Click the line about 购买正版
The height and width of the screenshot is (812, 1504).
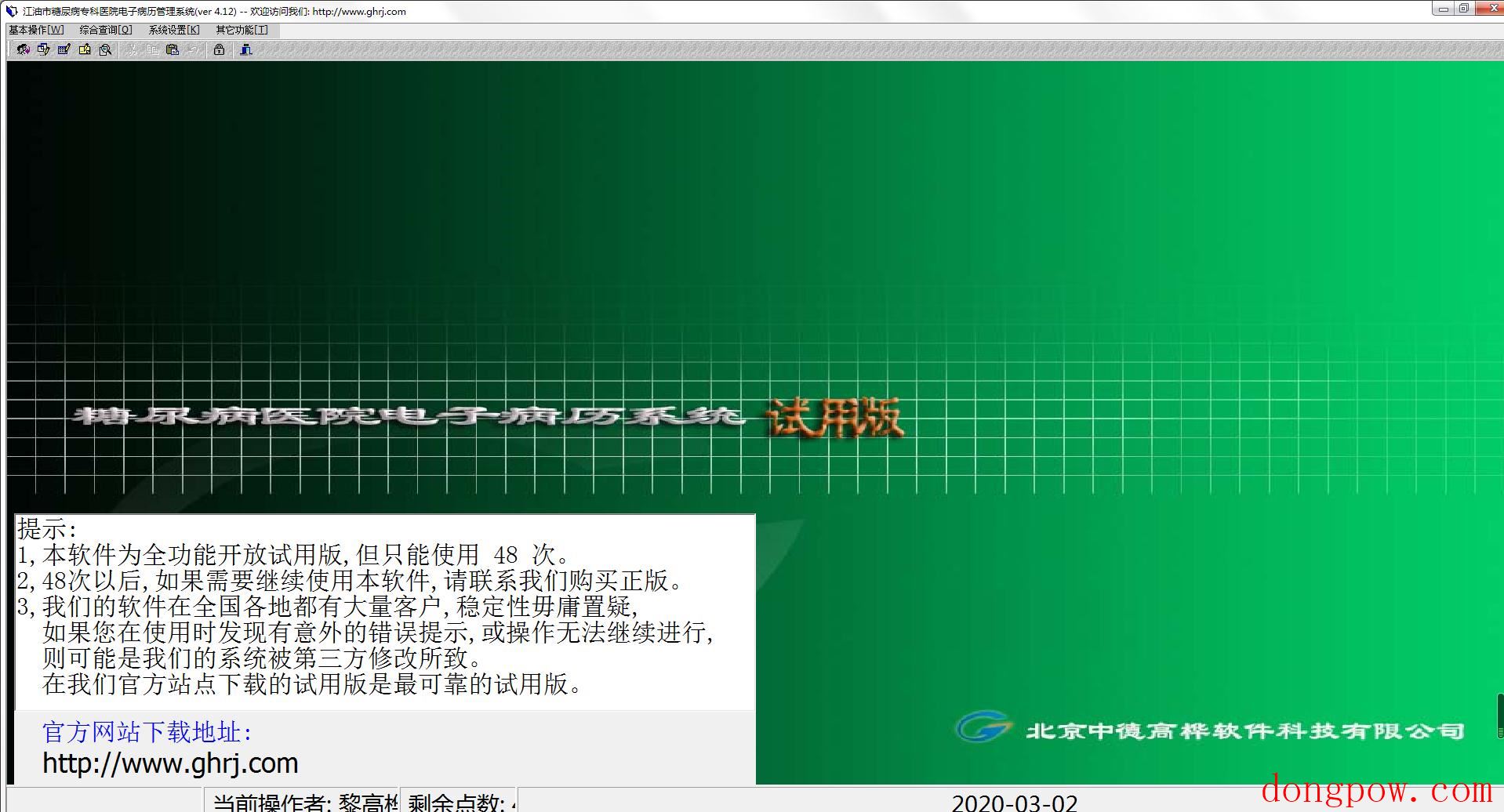(351, 581)
